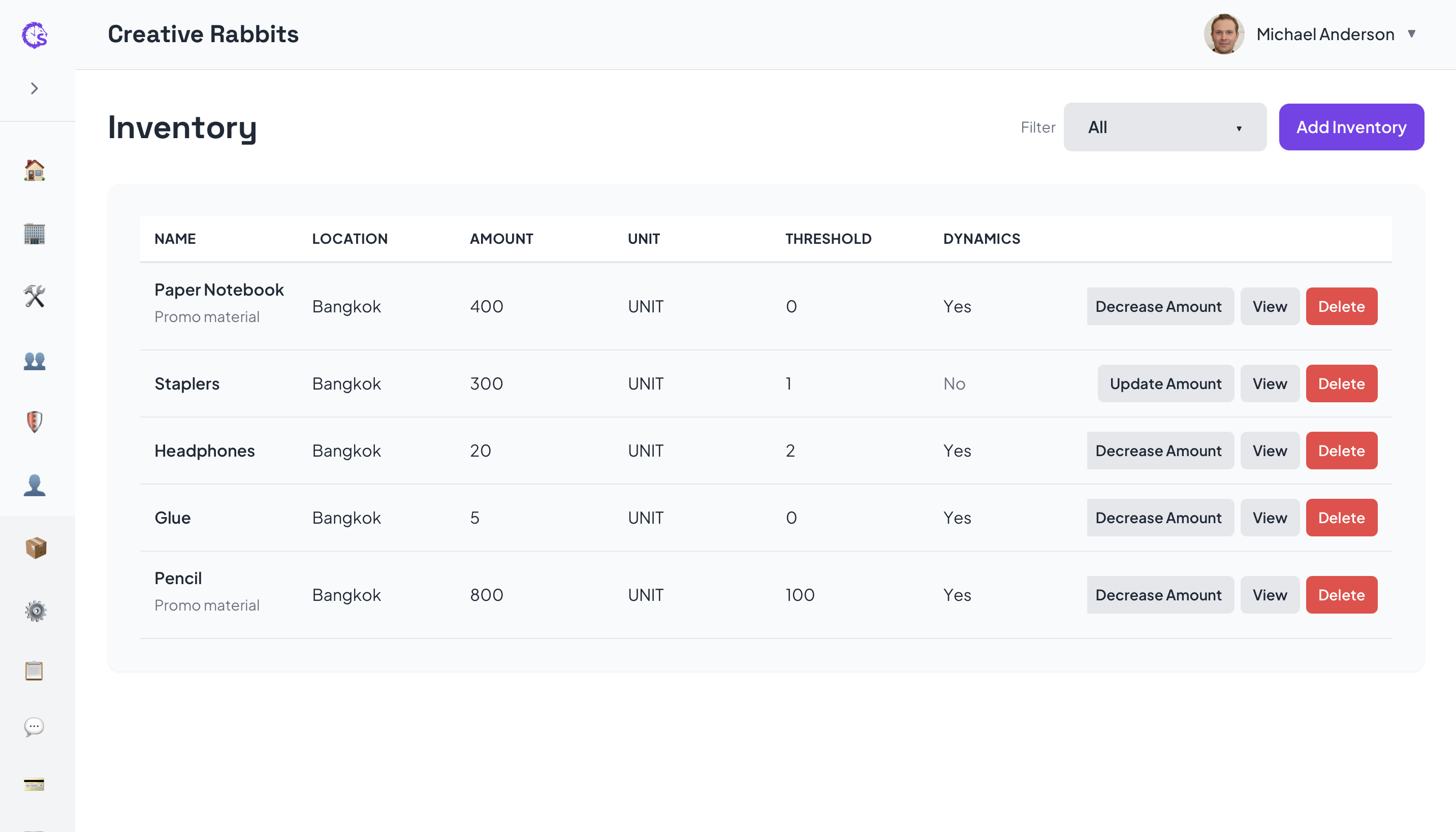
Task: Click the clipboard icon in sidebar
Action: click(x=34, y=670)
